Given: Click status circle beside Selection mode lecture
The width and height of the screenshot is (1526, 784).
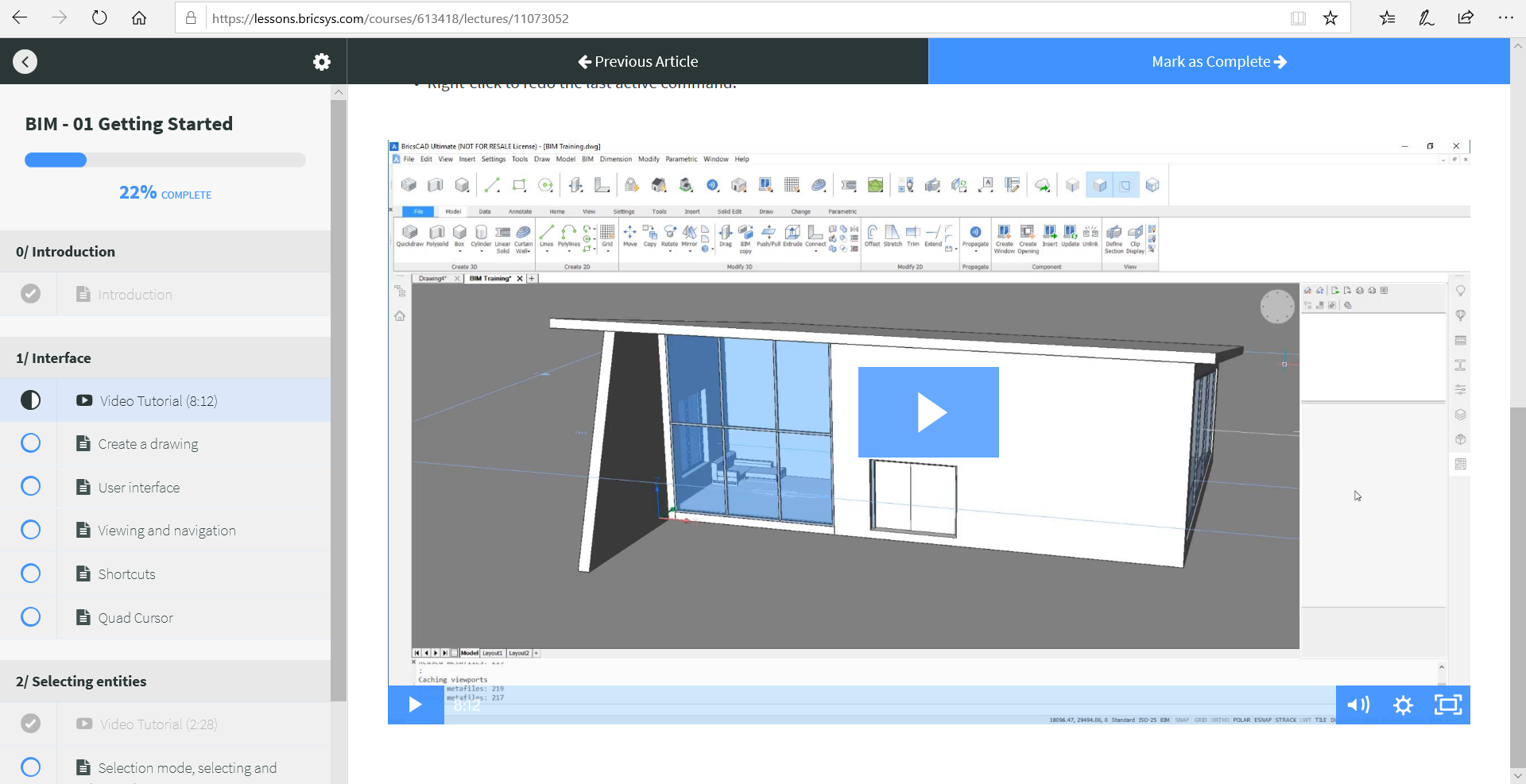Looking at the screenshot, I should coord(30,767).
